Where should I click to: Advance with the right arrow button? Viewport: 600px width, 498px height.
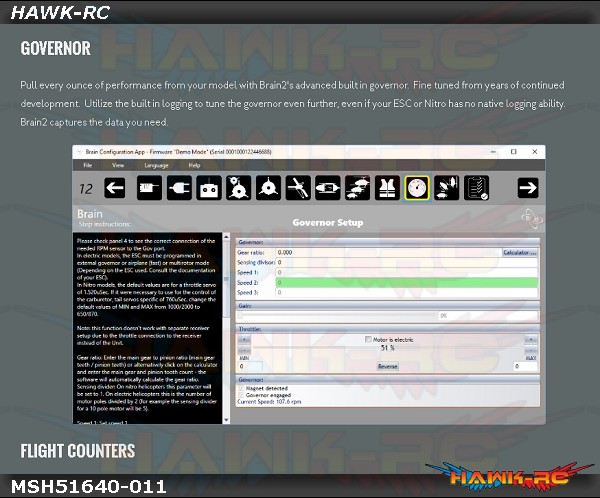528,188
